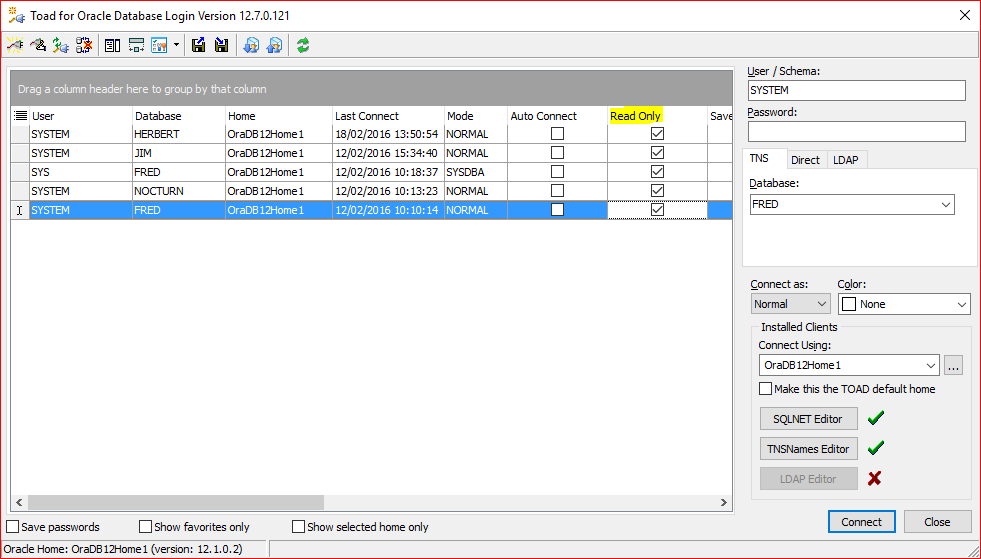Image resolution: width=981 pixels, height=559 pixels.
Task: Click the Toad app icon in title bar
Action: [16, 15]
